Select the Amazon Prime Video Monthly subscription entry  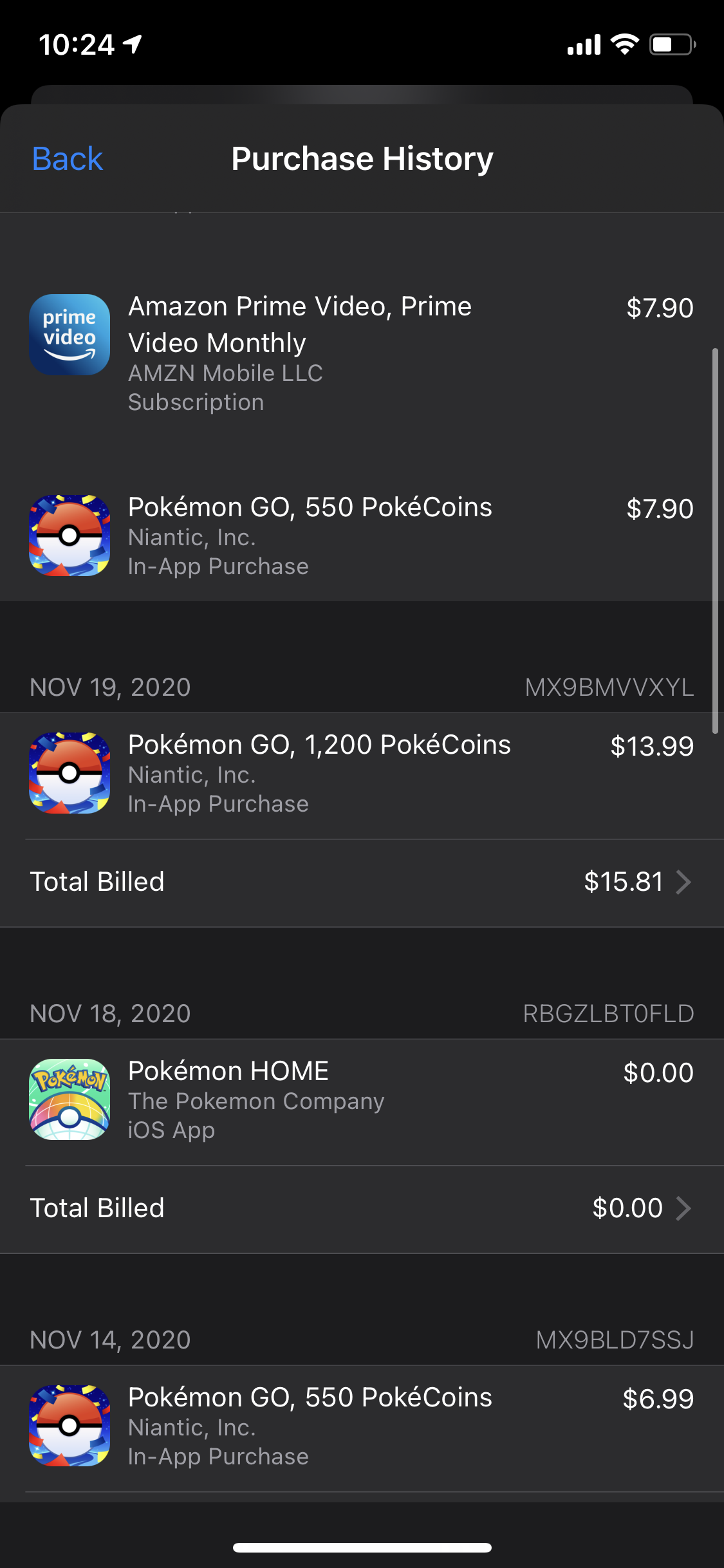[300, 324]
